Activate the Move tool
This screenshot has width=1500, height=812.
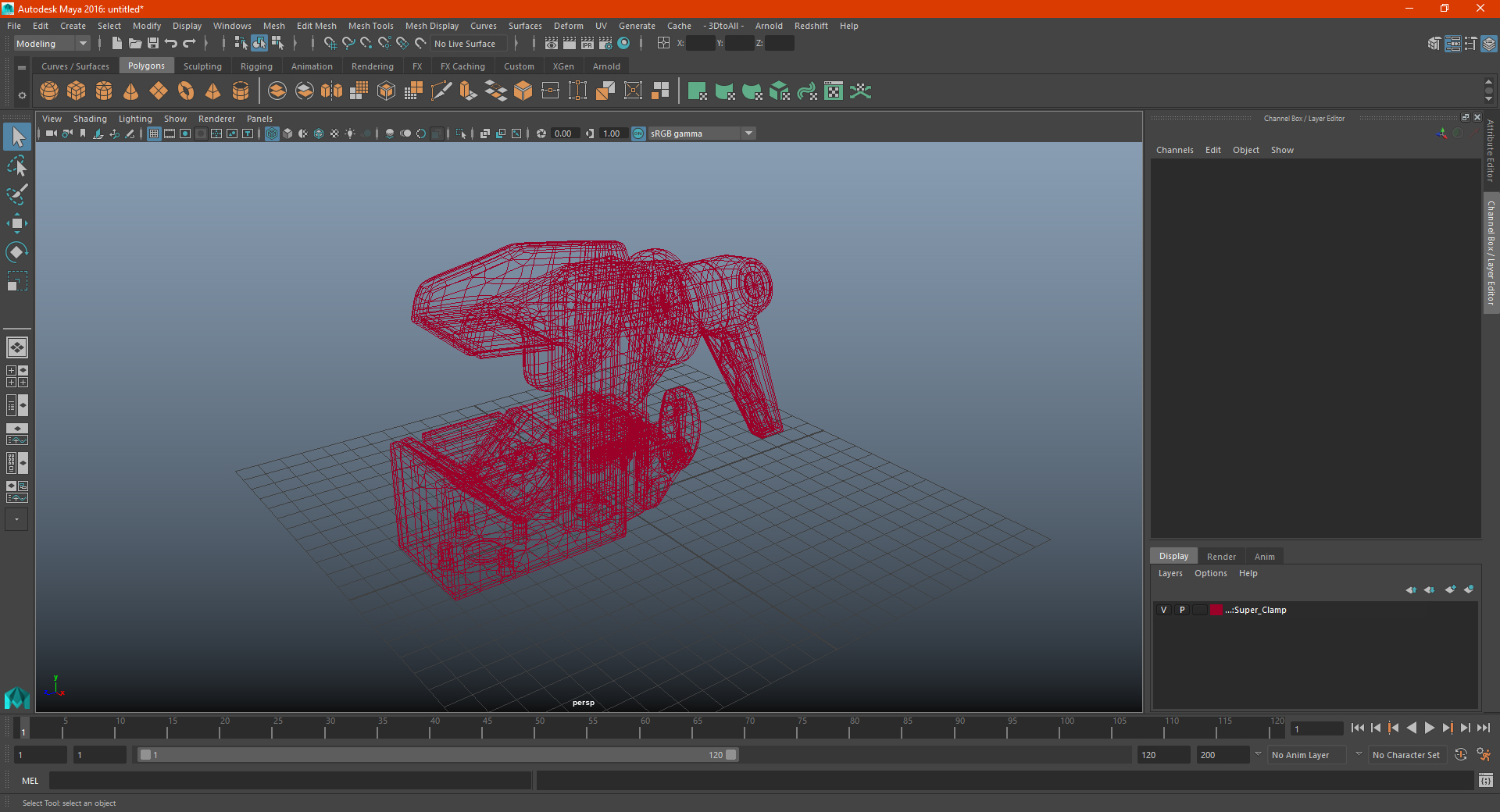pyautogui.click(x=17, y=223)
